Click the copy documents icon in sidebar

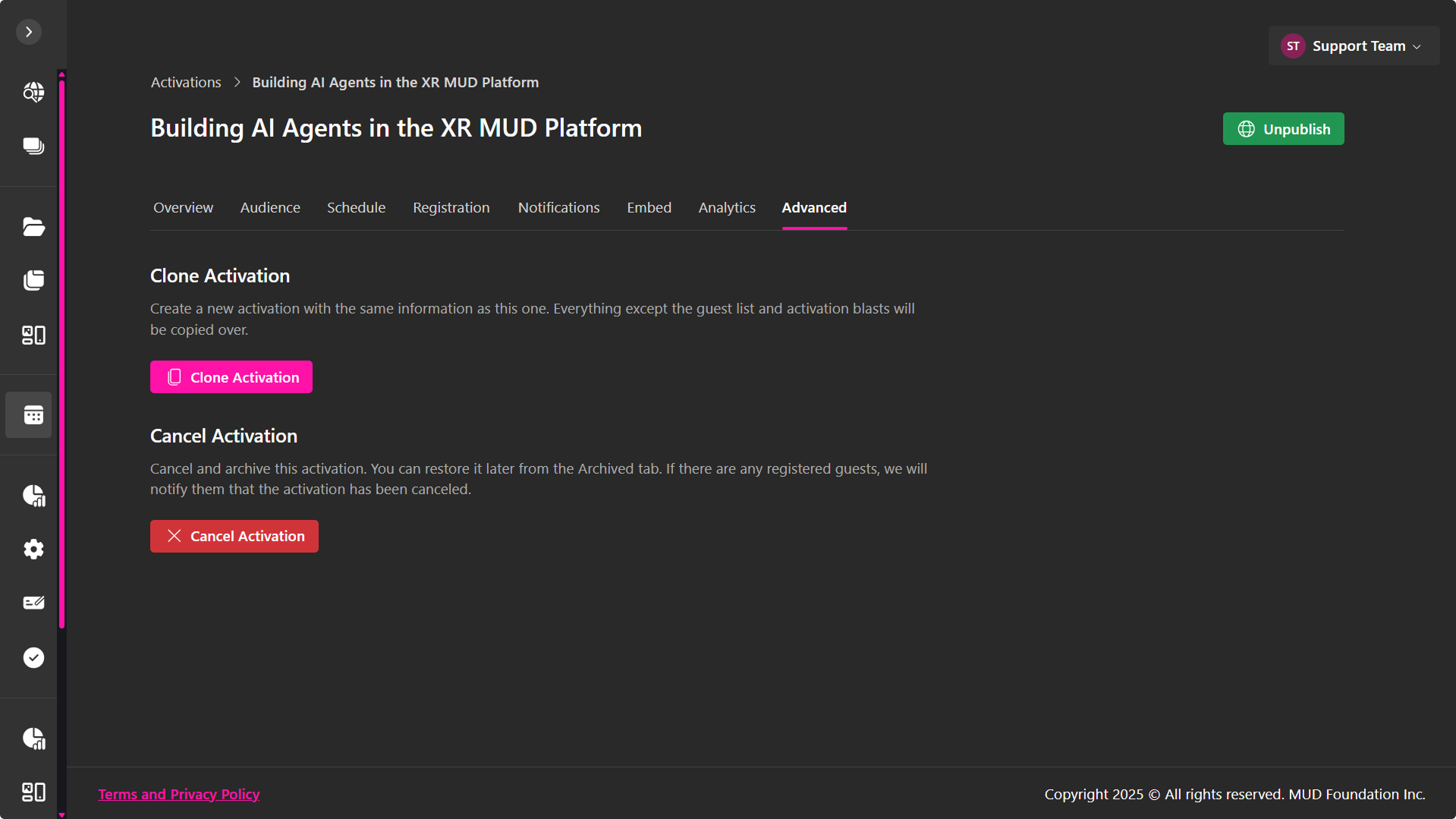(33, 280)
